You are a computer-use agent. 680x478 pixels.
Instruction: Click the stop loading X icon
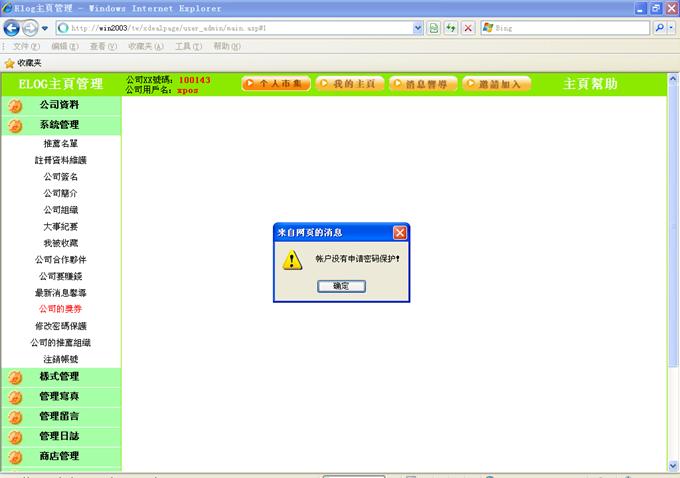tap(468, 28)
